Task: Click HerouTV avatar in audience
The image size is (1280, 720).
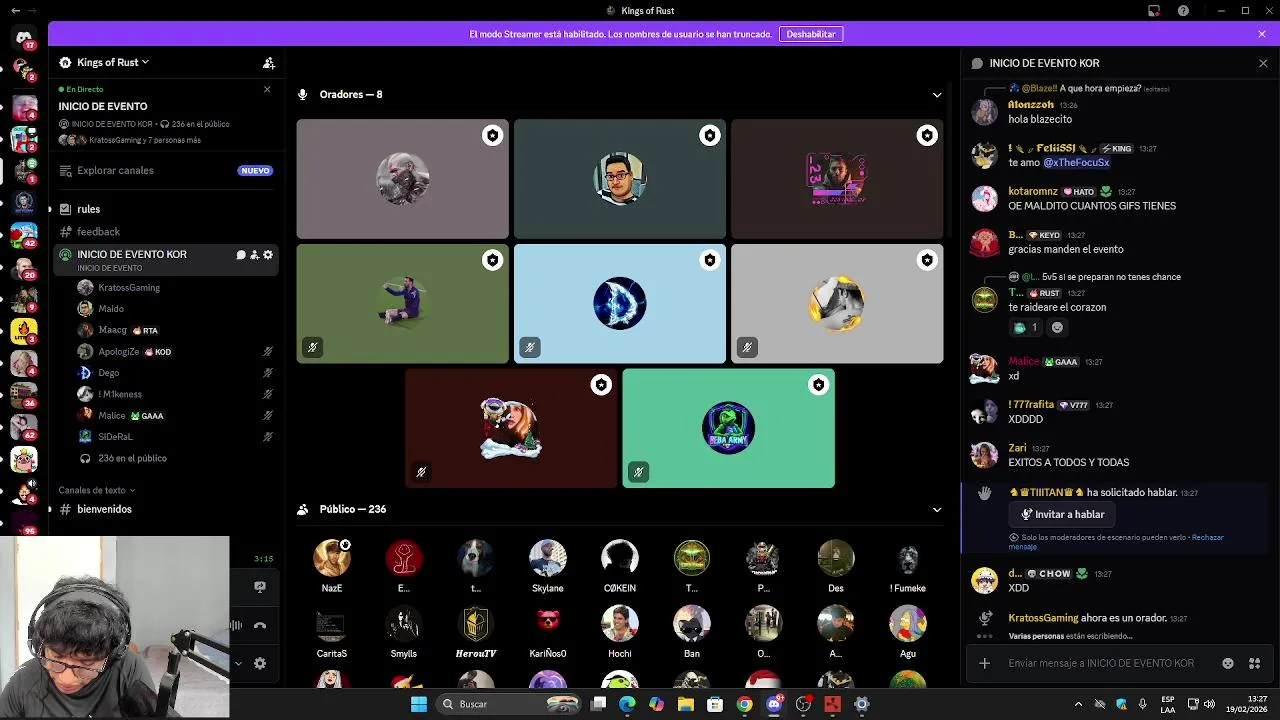Action: [476, 623]
